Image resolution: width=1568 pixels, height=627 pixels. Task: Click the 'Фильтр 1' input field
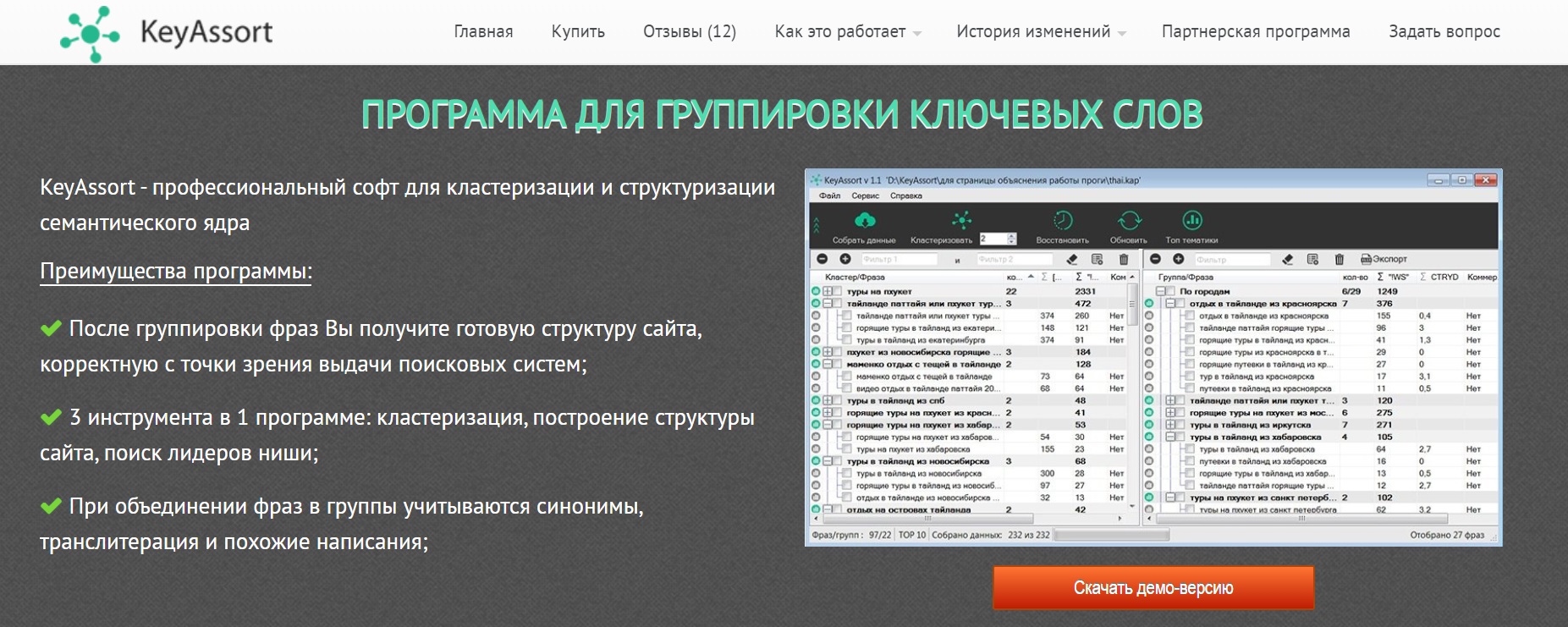click(899, 259)
